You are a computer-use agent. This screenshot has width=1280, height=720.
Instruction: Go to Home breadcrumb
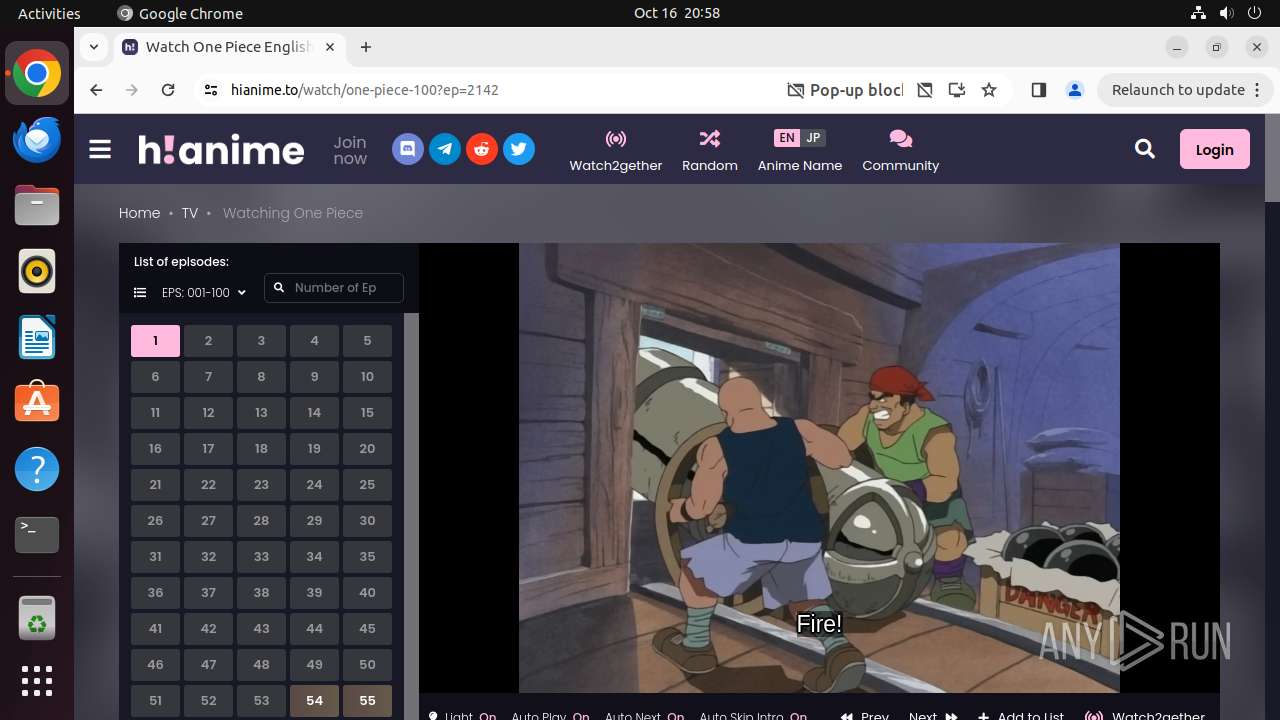139,213
